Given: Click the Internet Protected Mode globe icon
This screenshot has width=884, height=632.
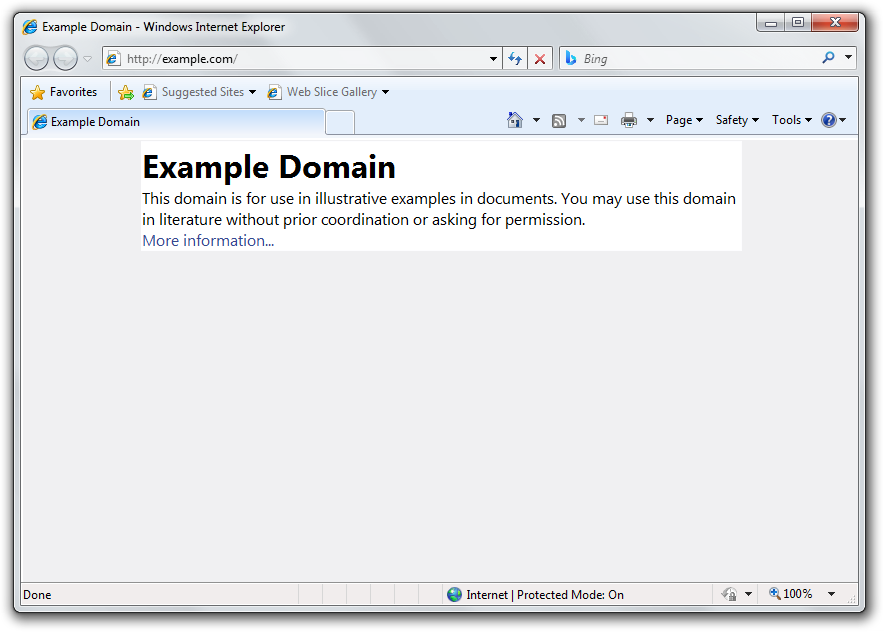Looking at the screenshot, I should click(454, 594).
